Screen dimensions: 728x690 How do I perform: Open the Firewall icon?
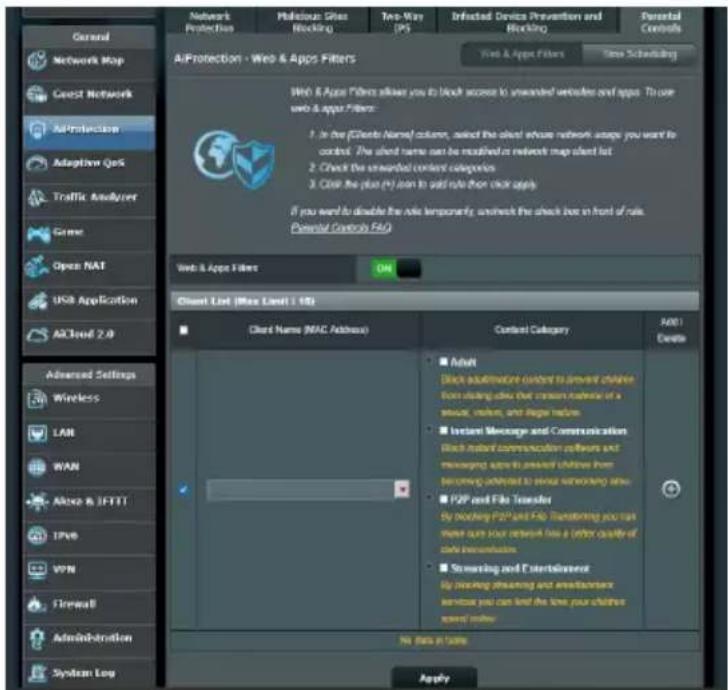(x=37, y=604)
